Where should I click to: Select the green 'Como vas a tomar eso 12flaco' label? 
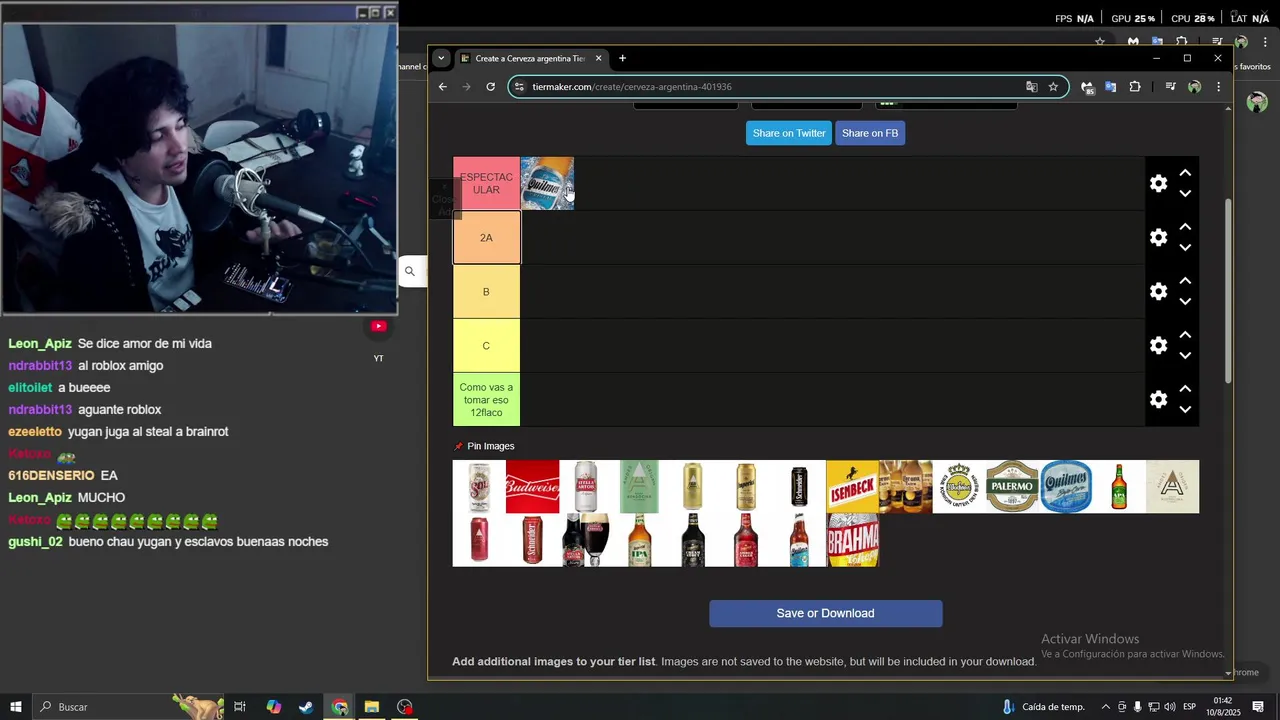(486, 400)
